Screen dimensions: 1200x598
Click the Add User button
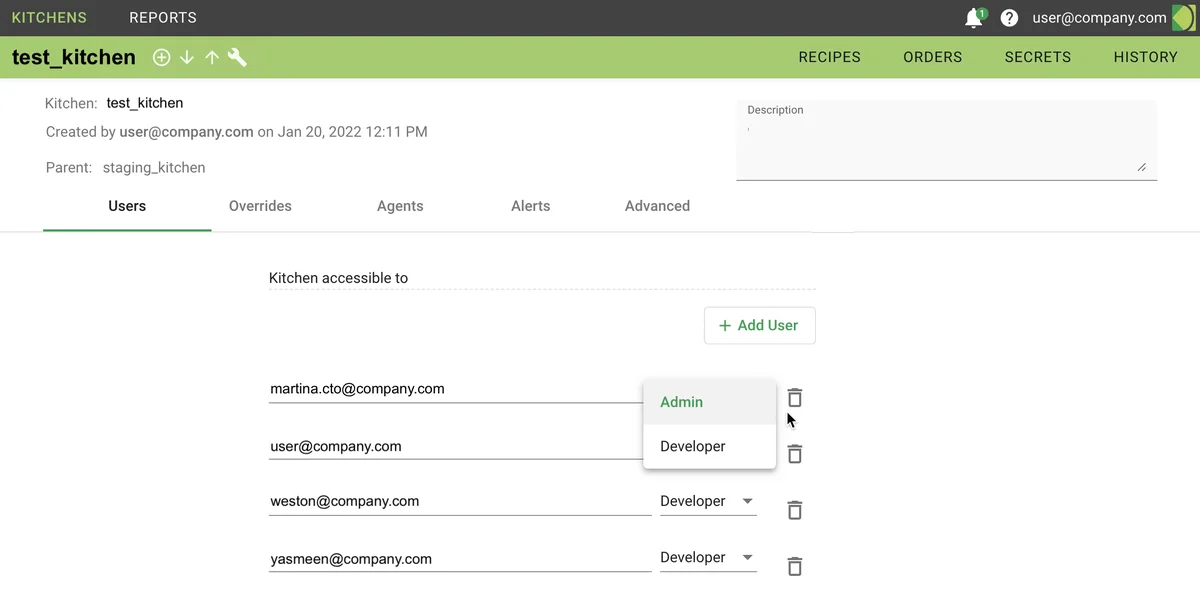[x=759, y=325]
